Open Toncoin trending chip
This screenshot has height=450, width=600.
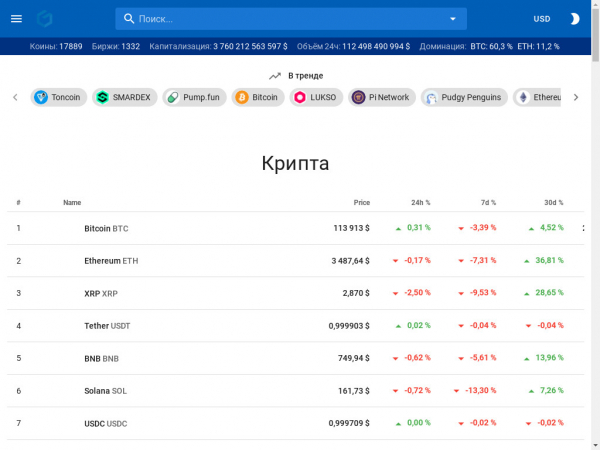click(x=59, y=97)
